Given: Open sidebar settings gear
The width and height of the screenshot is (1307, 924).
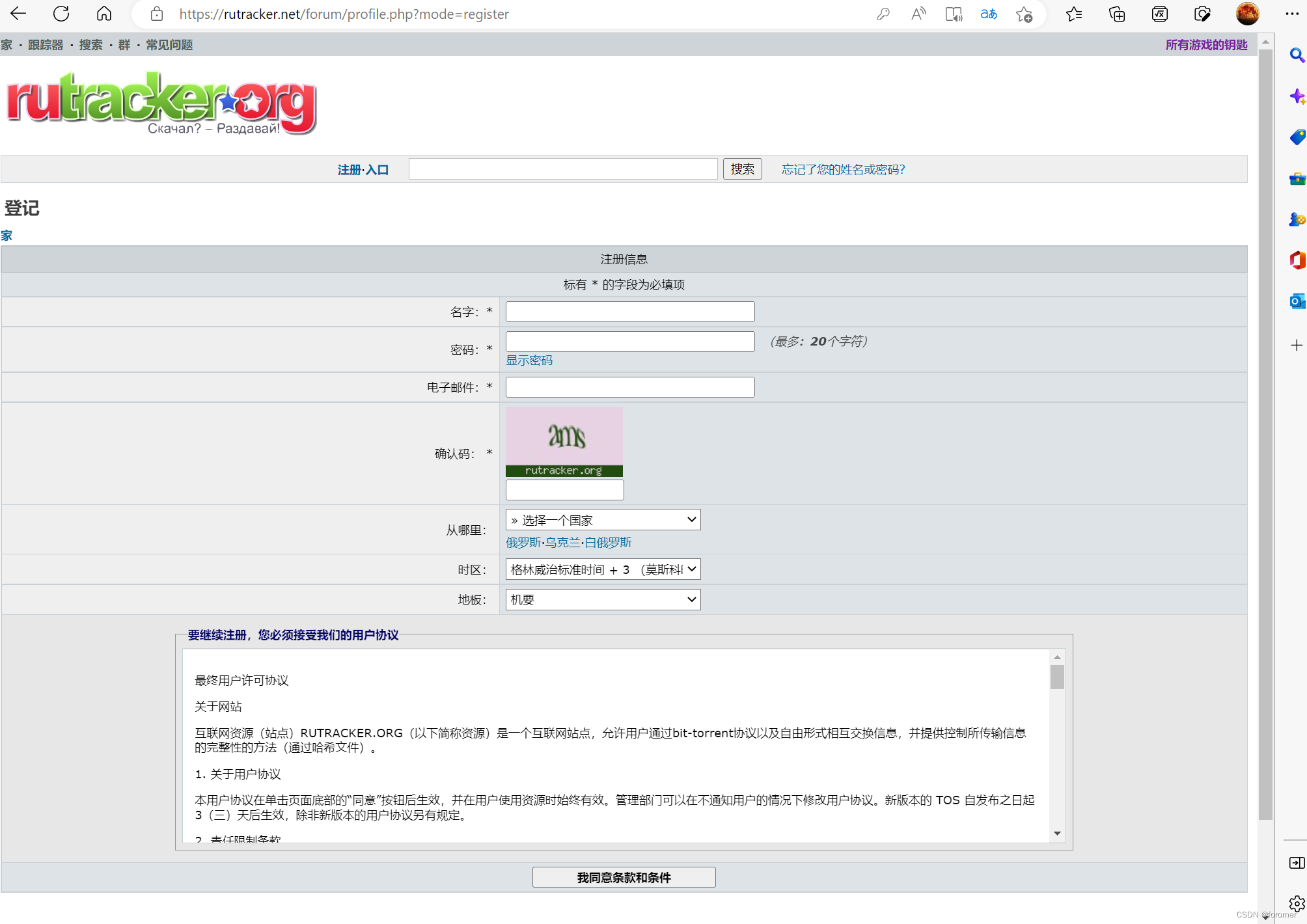Looking at the screenshot, I should point(1297,904).
